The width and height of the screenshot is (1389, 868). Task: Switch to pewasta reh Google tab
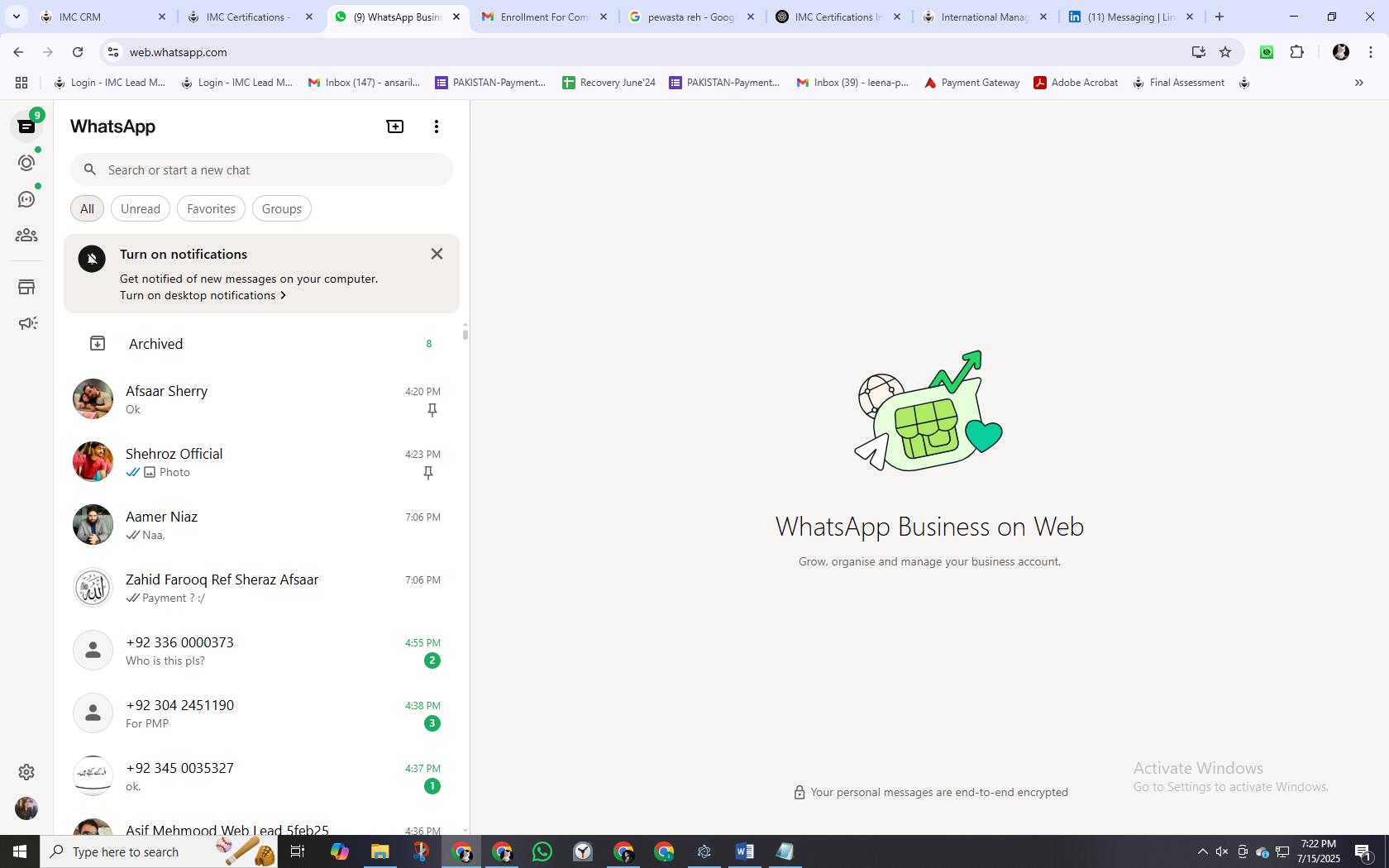[x=691, y=17]
